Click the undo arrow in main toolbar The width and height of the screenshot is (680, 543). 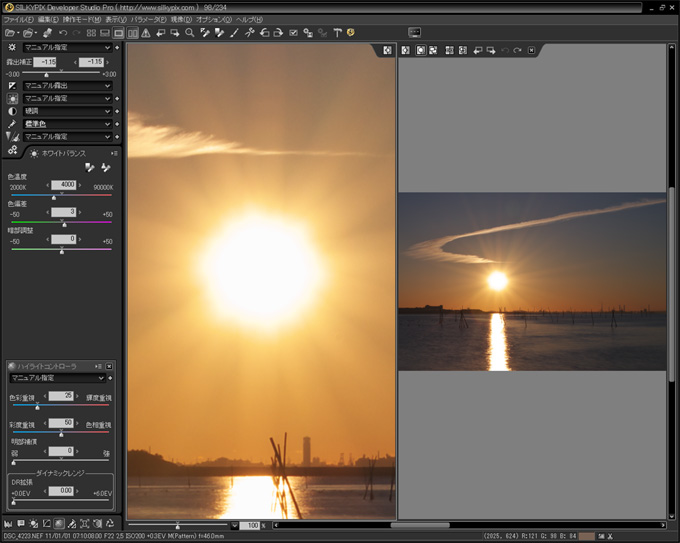(x=63, y=33)
